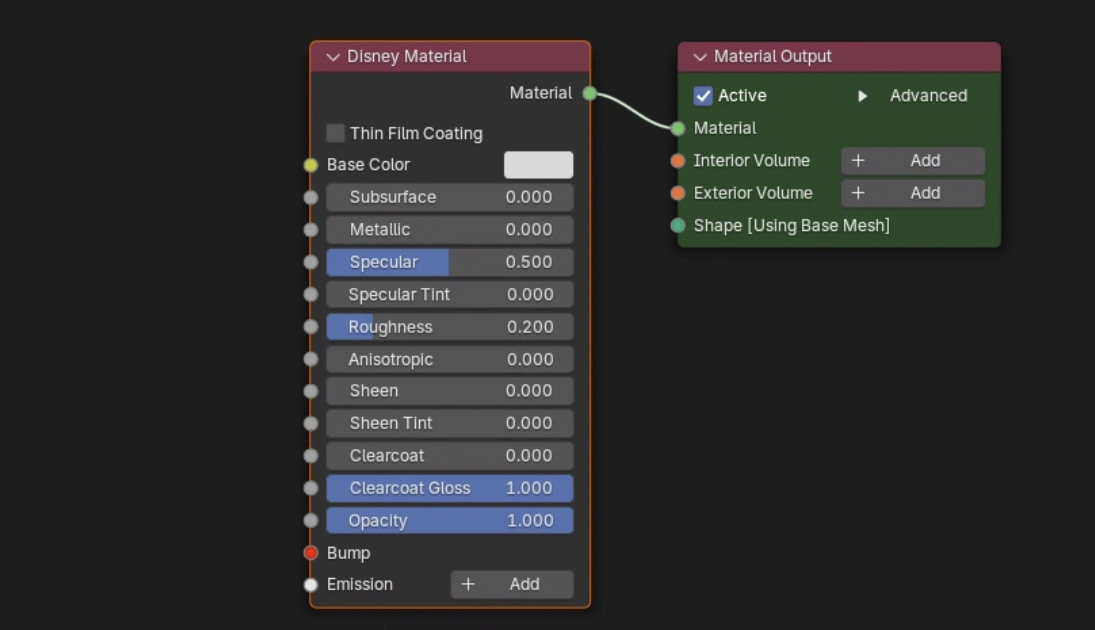
Task: Add an Exterior Volume
Action: (912, 193)
